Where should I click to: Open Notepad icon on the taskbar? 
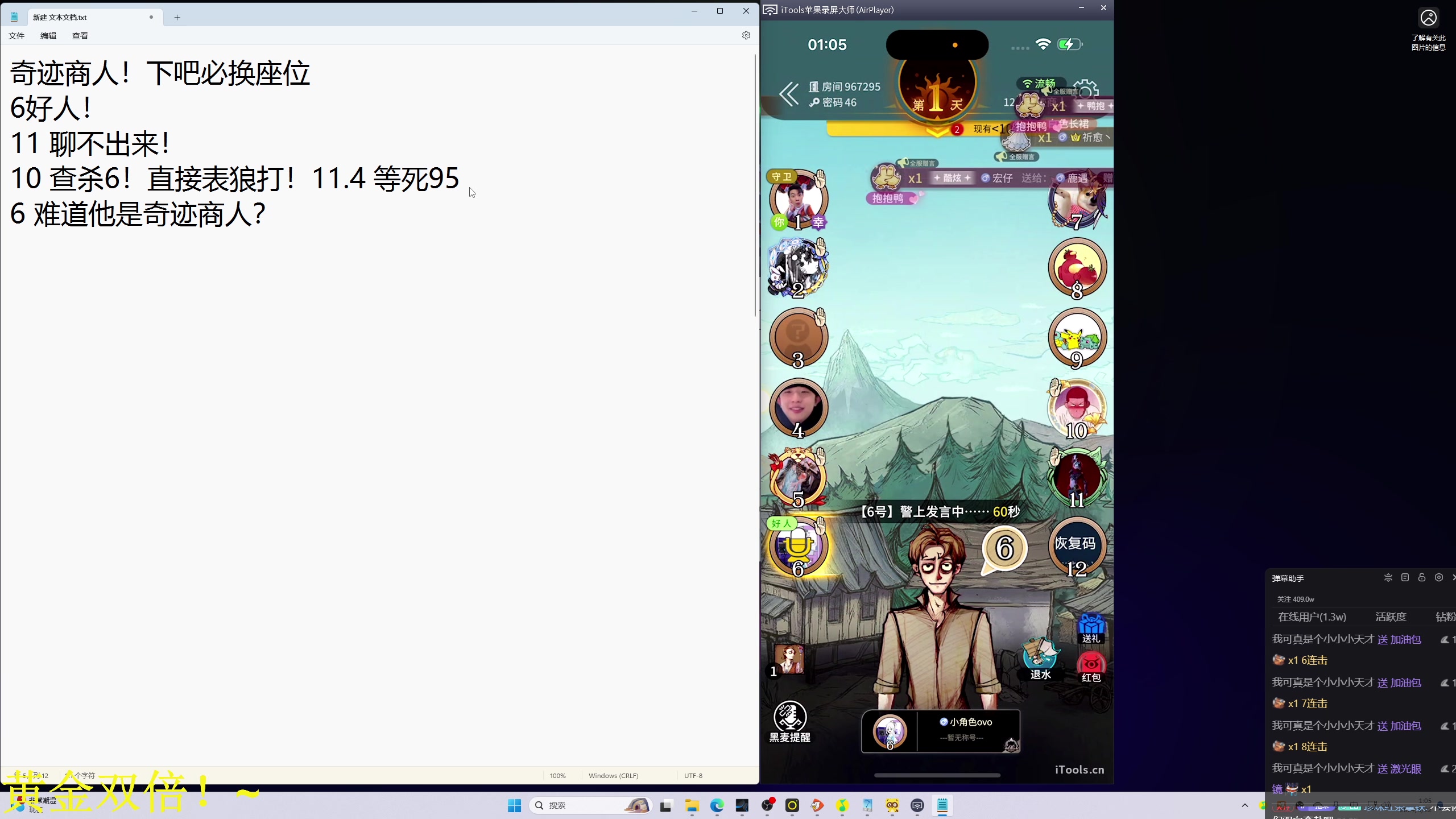tap(942, 805)
